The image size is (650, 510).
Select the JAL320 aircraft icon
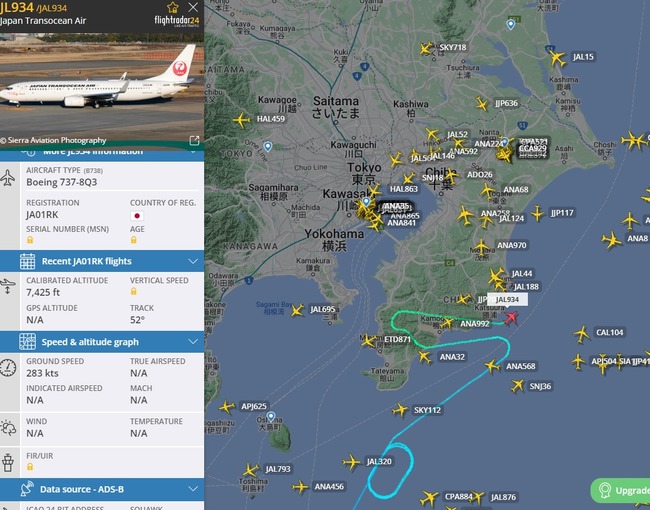click(351, 462)
